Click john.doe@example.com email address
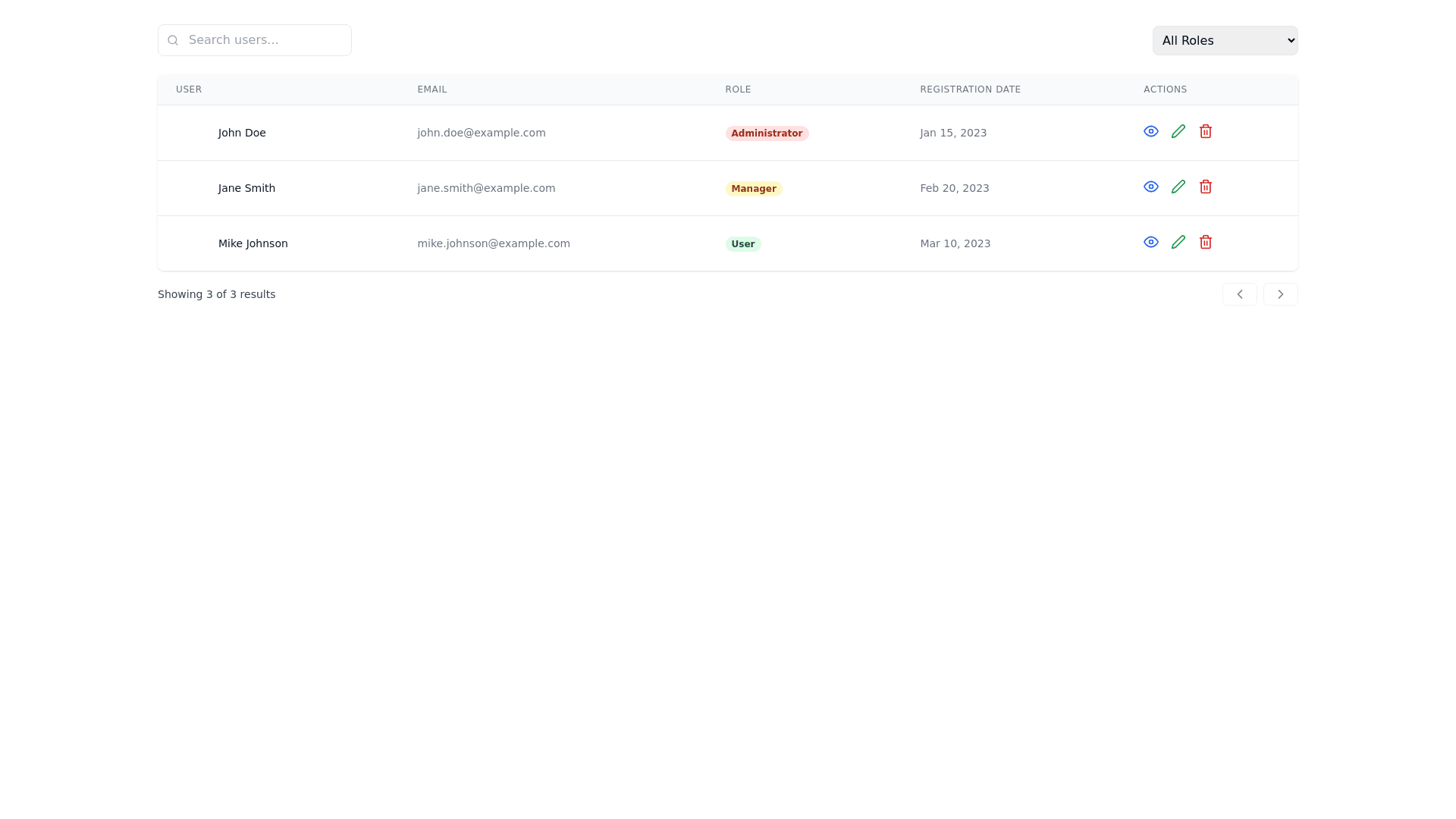 point(481,133)
